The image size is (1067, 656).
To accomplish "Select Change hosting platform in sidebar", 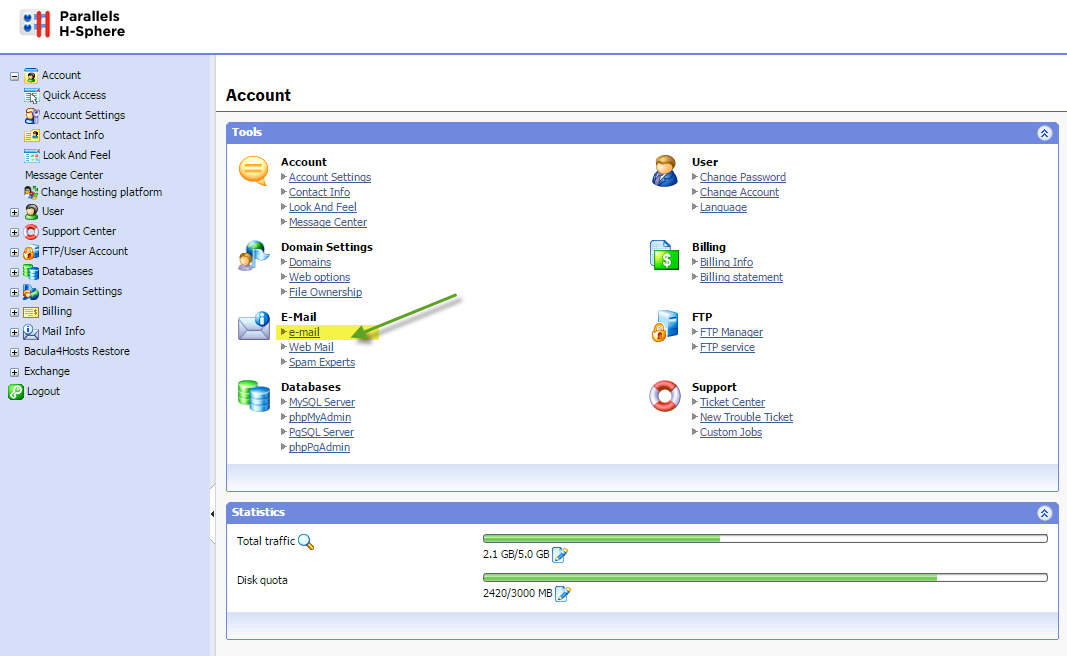I will coord(101,192).
